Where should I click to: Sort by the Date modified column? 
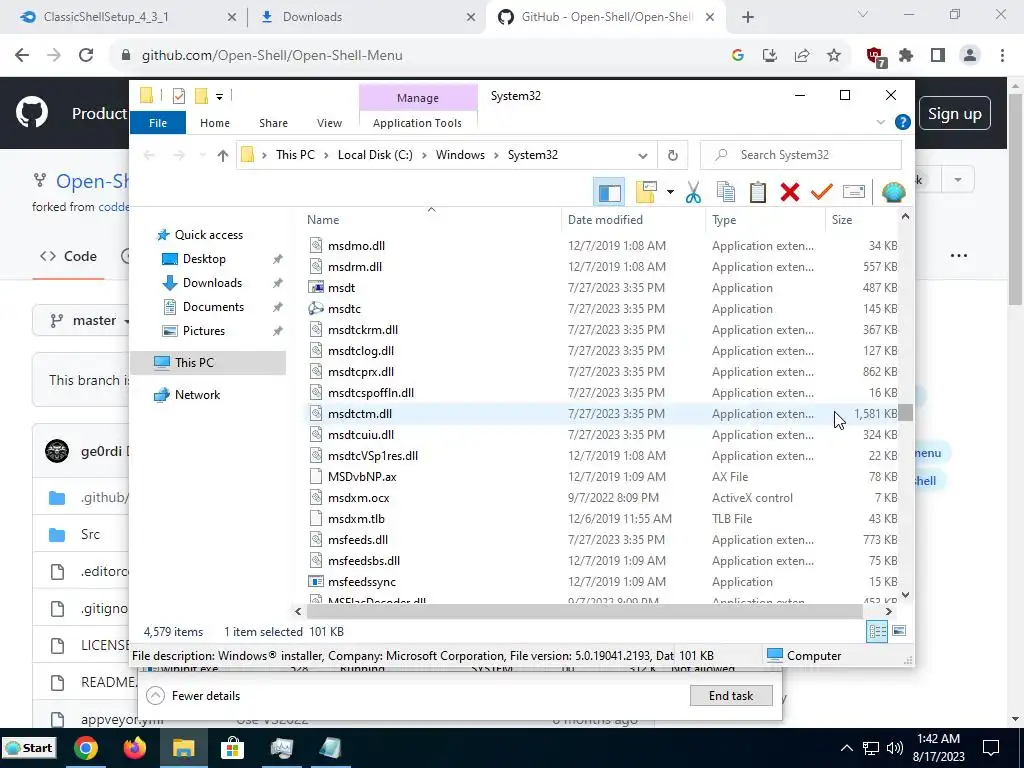tap(605, 220)
